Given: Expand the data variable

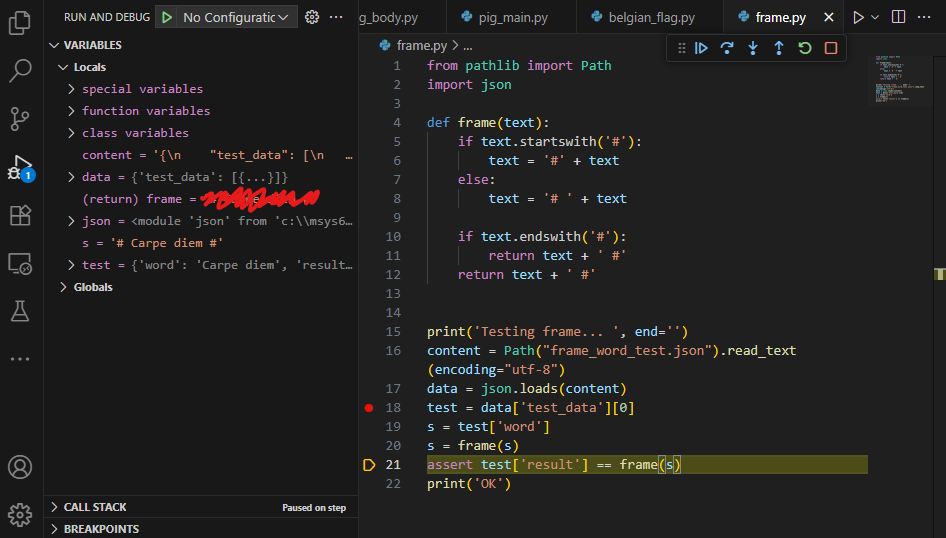Looking at the screenshot, I should click(72, 177).
